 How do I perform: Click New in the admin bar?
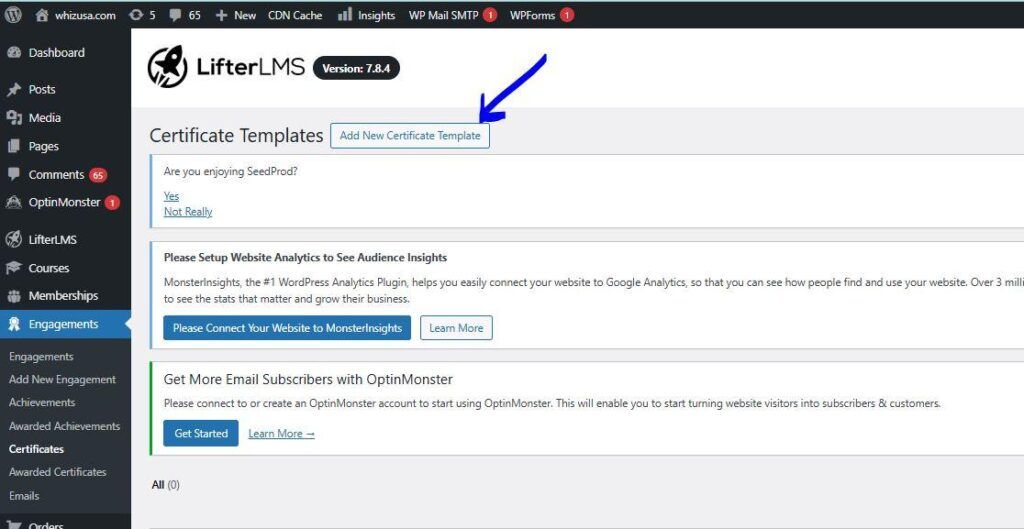pos(245,15)
